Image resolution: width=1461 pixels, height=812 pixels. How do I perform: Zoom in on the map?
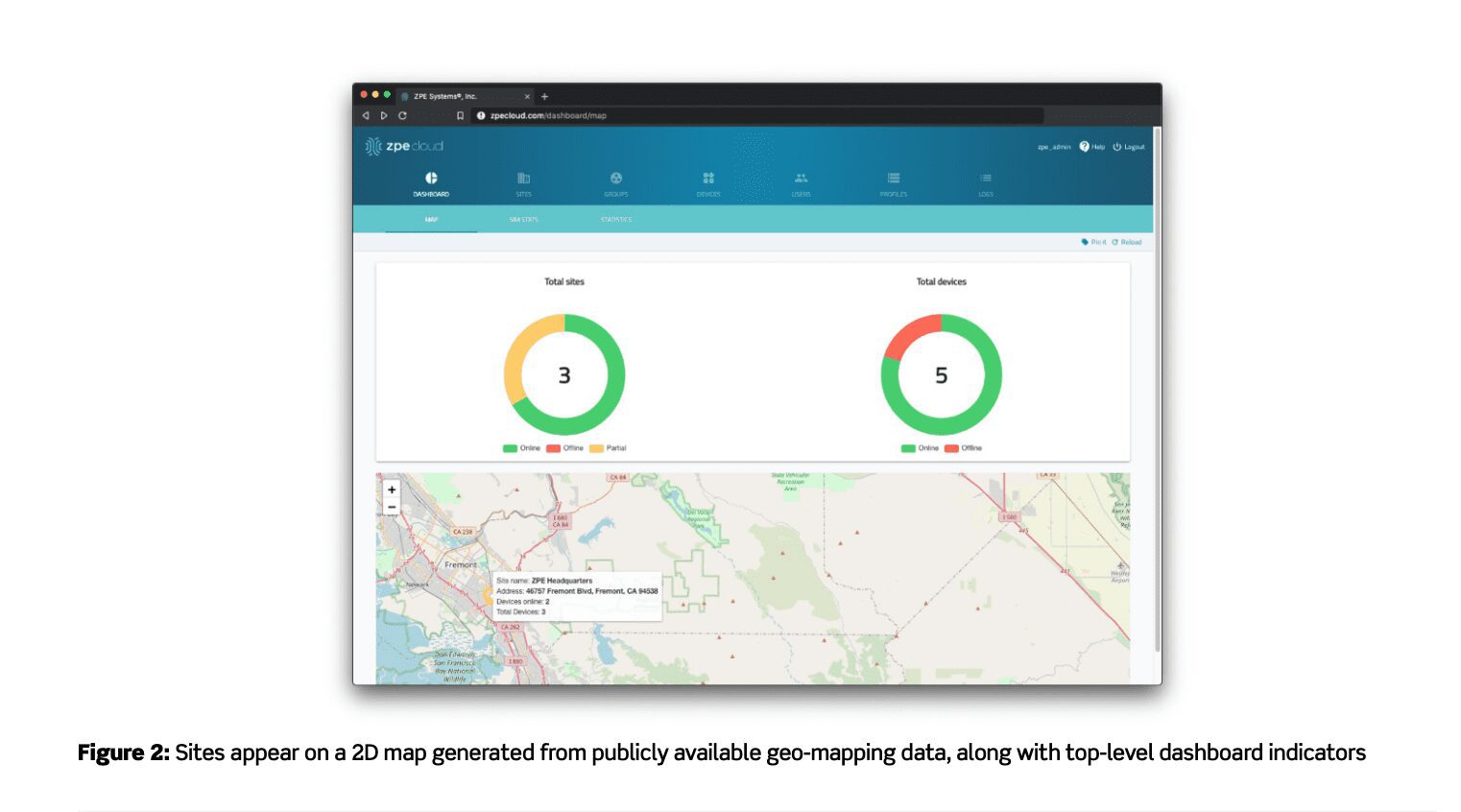(x=392, y=490)
